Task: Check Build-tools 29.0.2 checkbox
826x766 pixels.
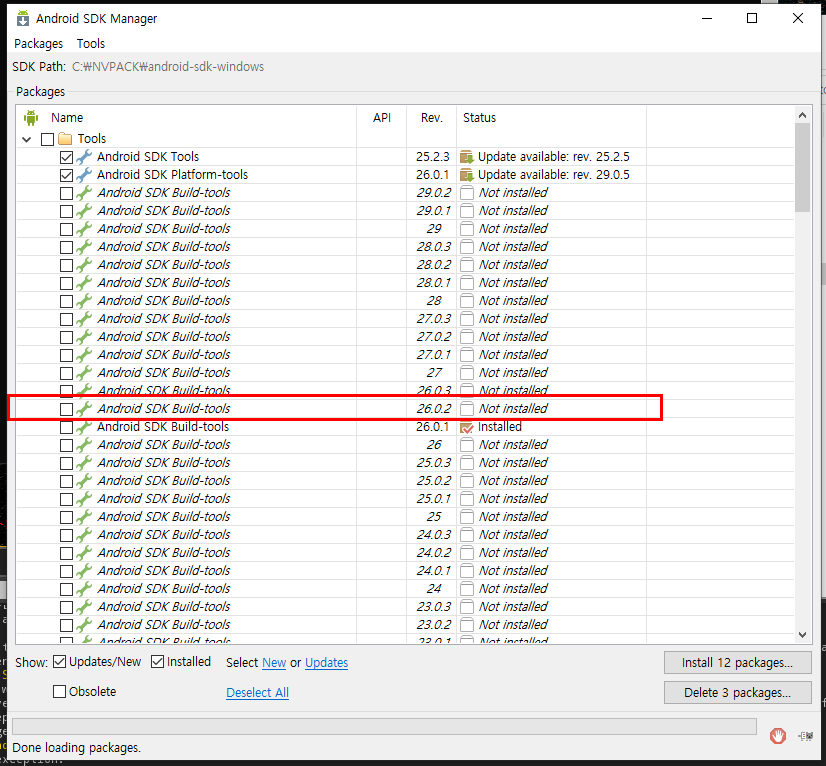Action: click(x=66, y=193)
